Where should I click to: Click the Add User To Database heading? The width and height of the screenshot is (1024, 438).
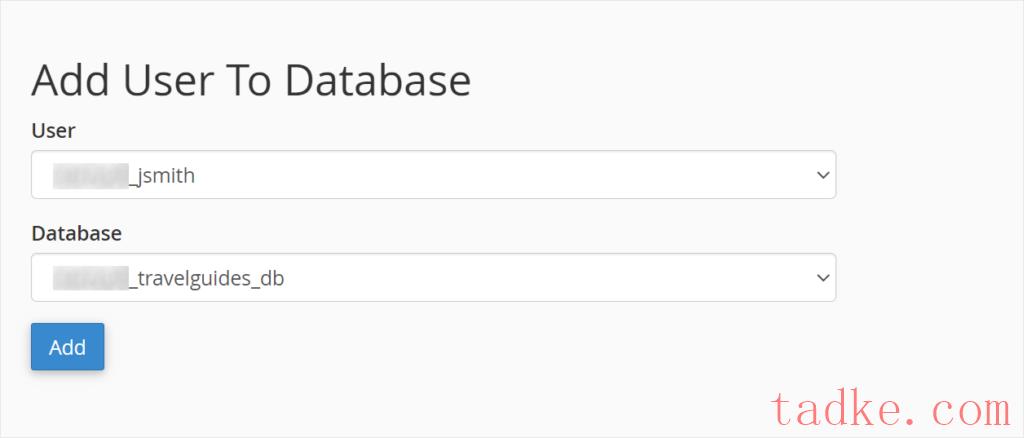[251, 80]
